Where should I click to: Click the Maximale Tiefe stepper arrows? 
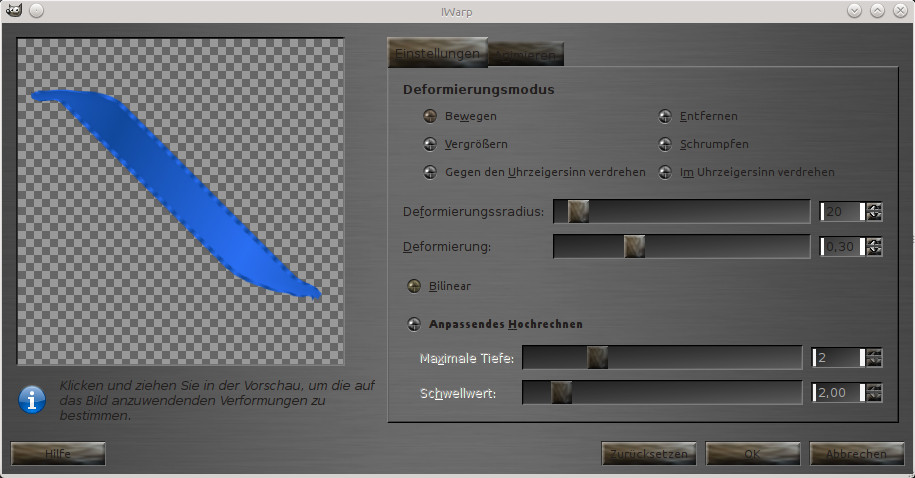coord(875,358)
